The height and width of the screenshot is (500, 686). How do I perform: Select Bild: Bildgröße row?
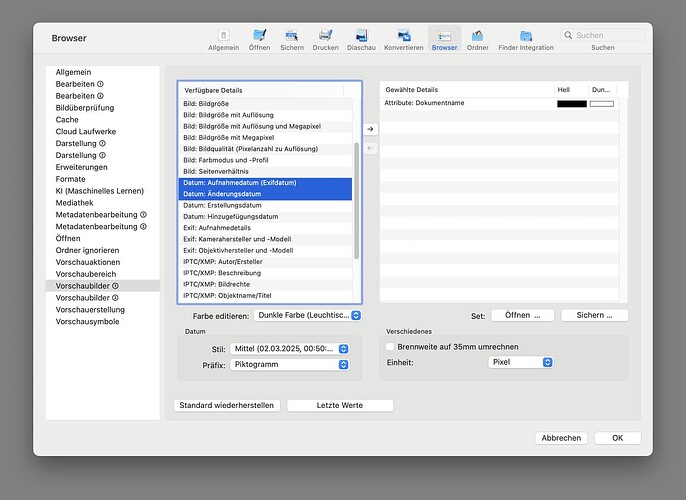click(x=265, y=104)
